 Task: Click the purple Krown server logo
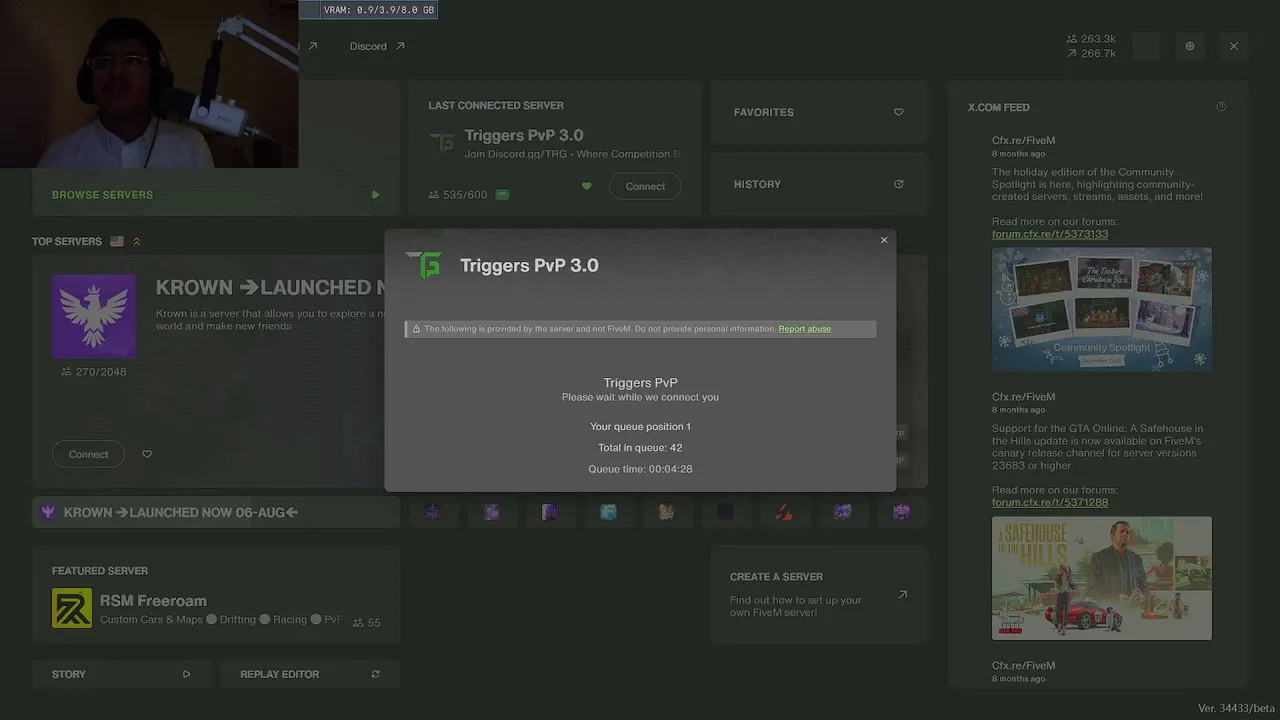coord(94,316)
